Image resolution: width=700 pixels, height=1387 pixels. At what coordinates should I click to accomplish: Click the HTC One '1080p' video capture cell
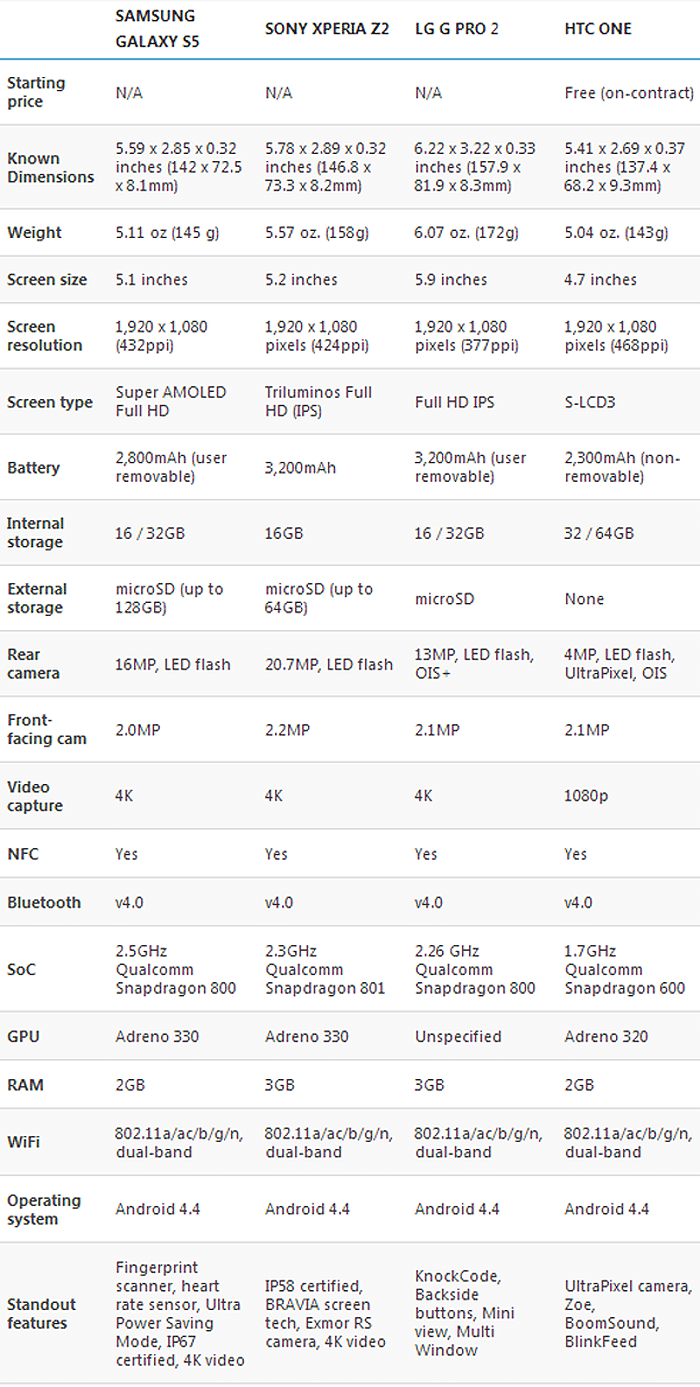(x=586, y=795)
